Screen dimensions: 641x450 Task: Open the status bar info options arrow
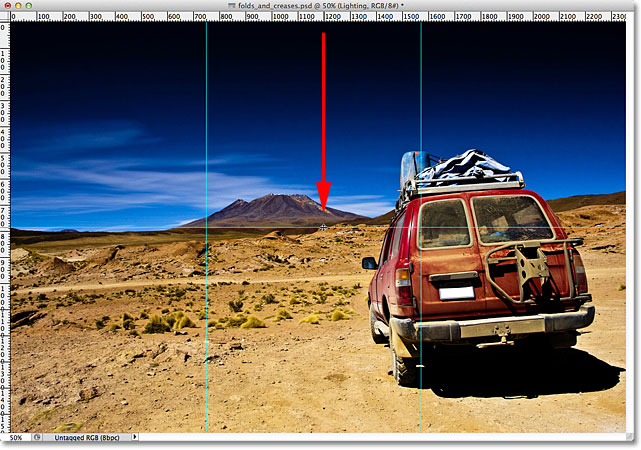pos(135,437)
